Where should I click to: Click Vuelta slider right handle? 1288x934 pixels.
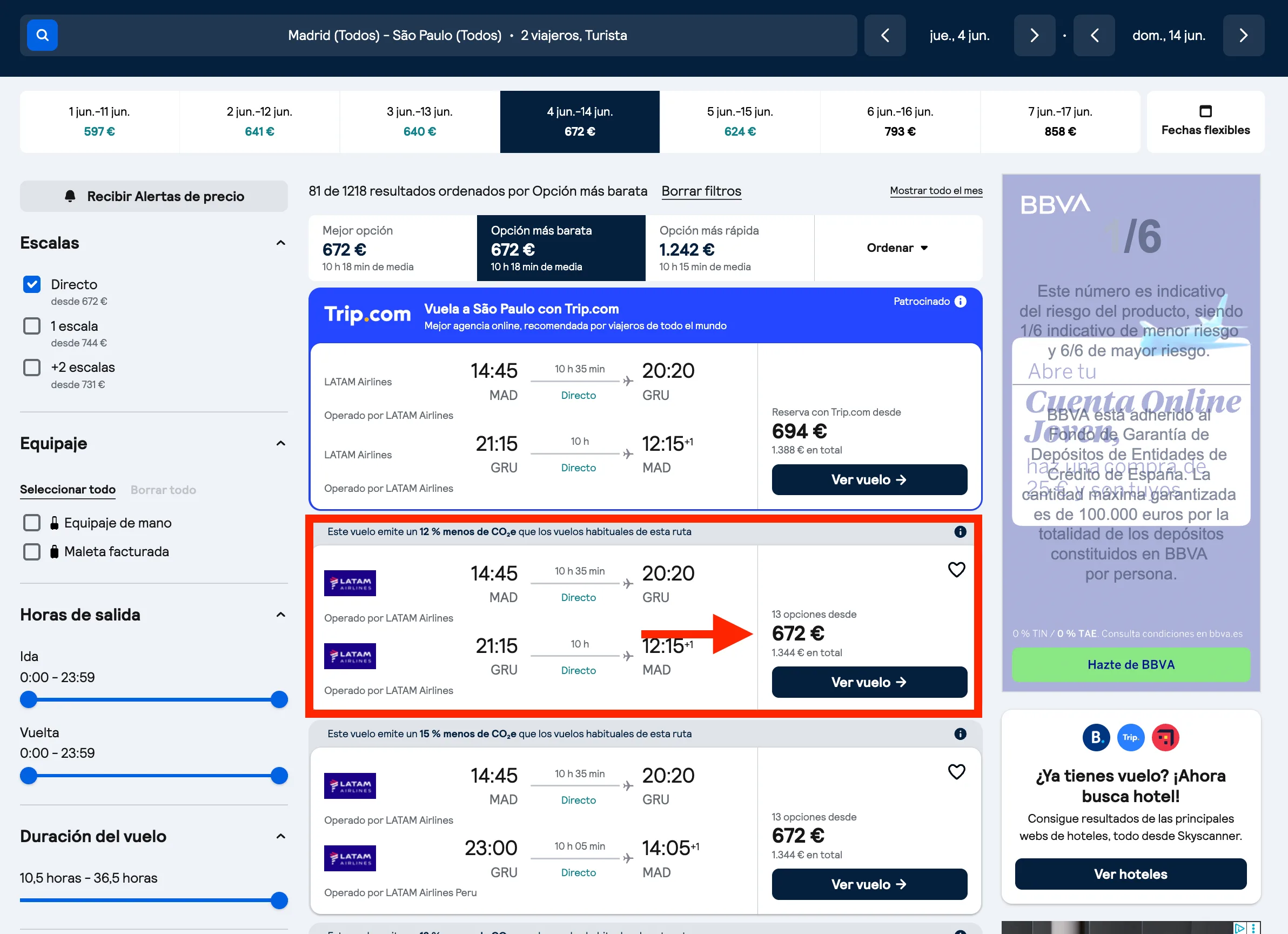tap(279, 776)
